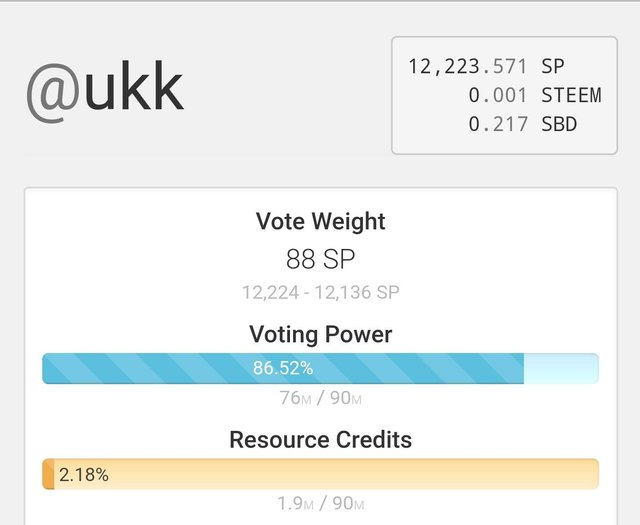Click the SP unit label in balances

click(553, 67)
